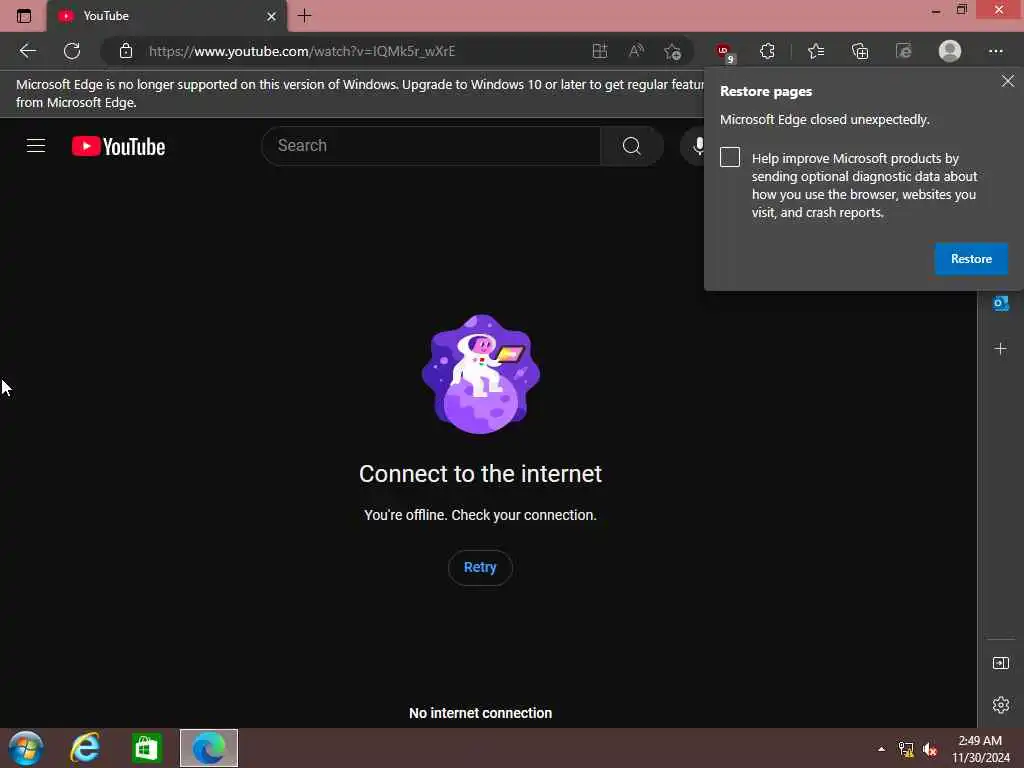Select Microsoft Edge in the taskbar
The width and height of the screenshot is (1024, 768).
(209, 748)
